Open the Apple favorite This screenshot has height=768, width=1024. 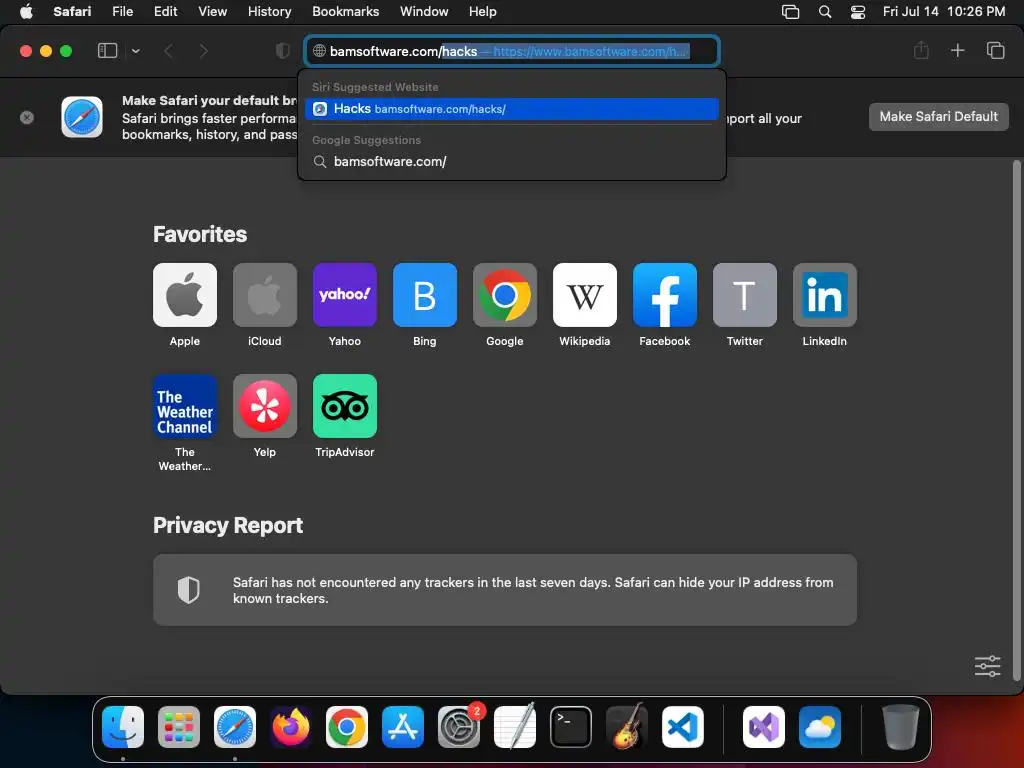185,295
